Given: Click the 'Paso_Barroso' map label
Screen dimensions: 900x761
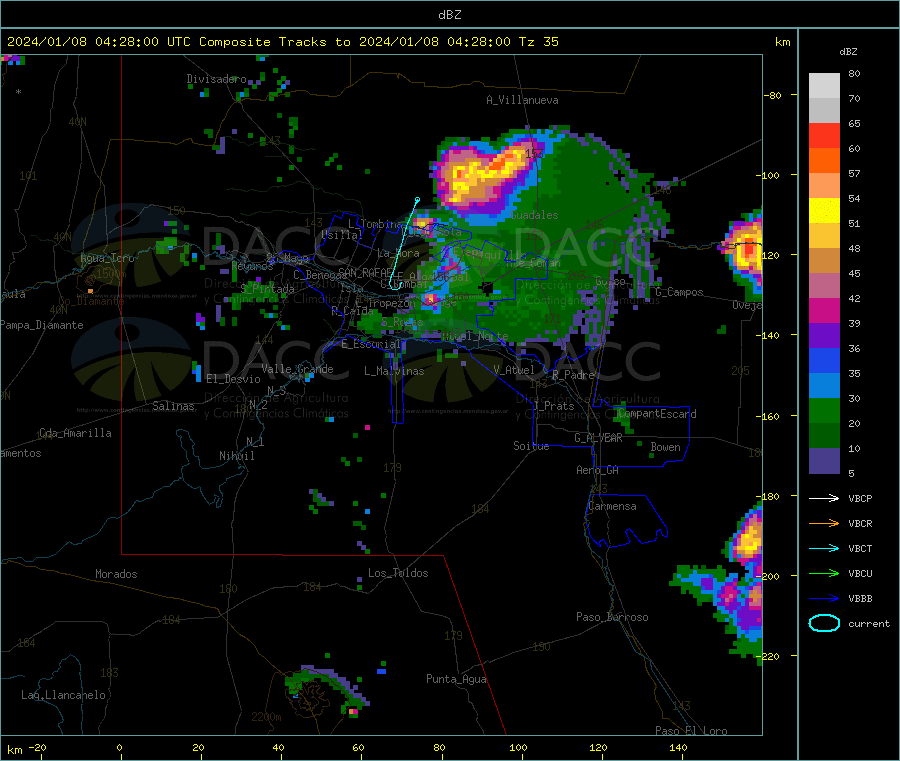Looking at the screenshot, I should tap(612, 618).
